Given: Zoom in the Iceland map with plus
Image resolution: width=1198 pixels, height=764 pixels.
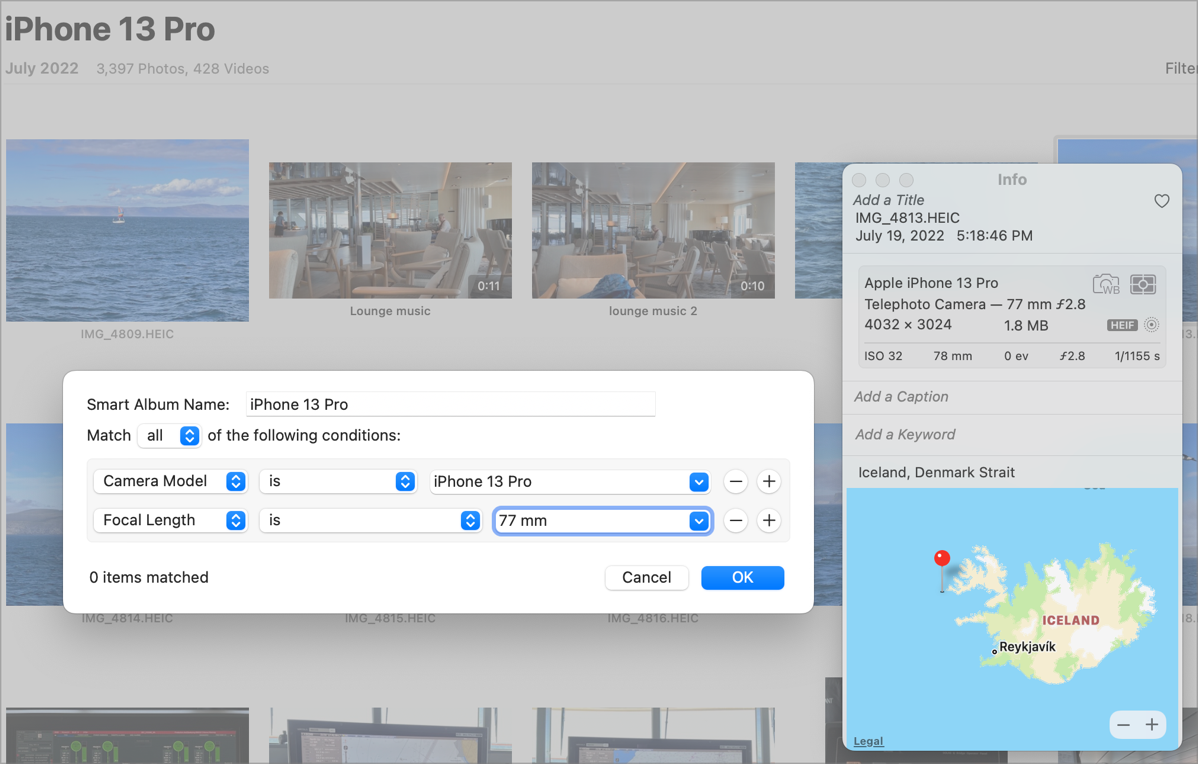Looking at the screenshot, I should click(1152, 725).
